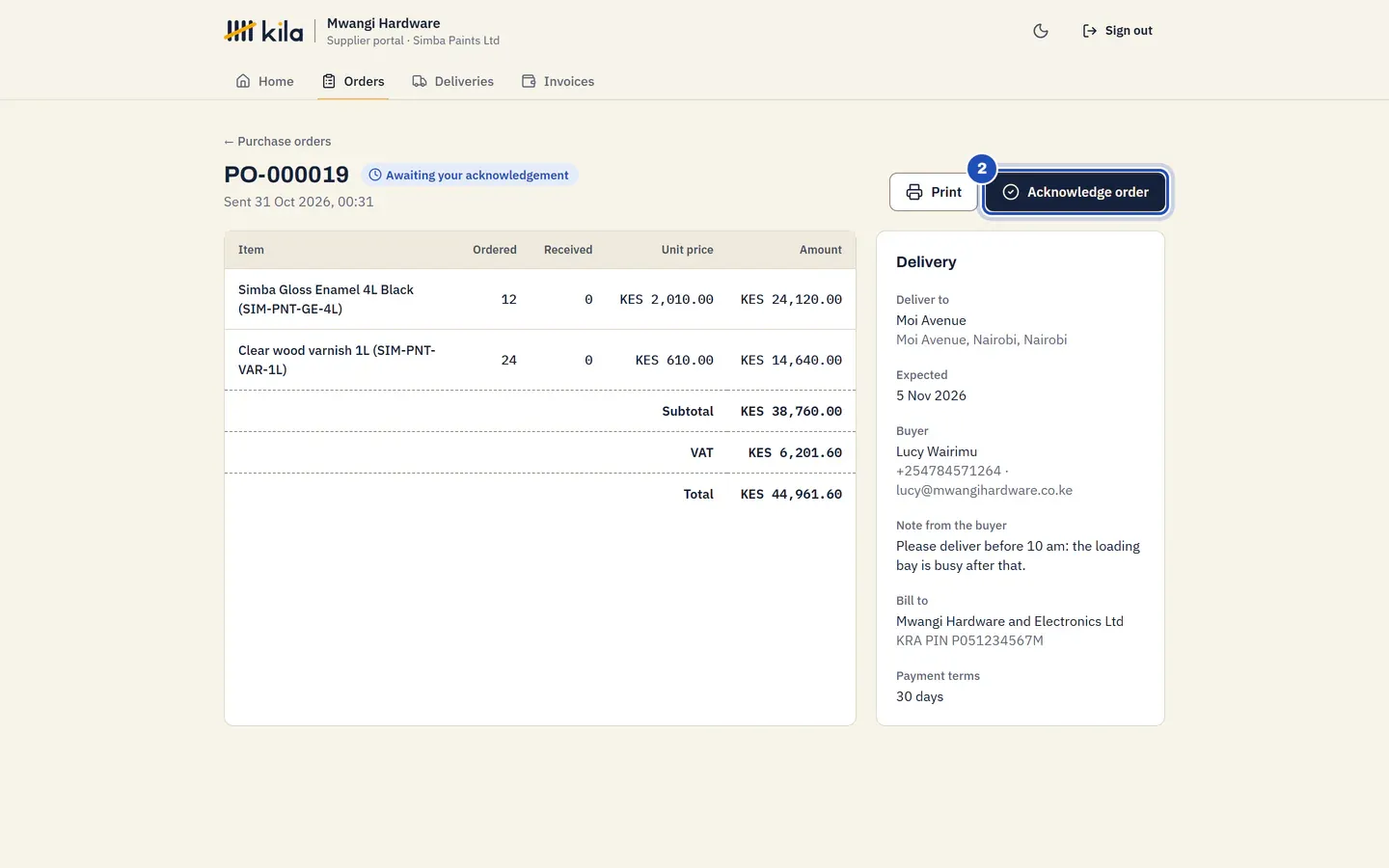Screen dimensions: 1389x868
Task: Click the Received column header
Action: (x=568, y=250)
